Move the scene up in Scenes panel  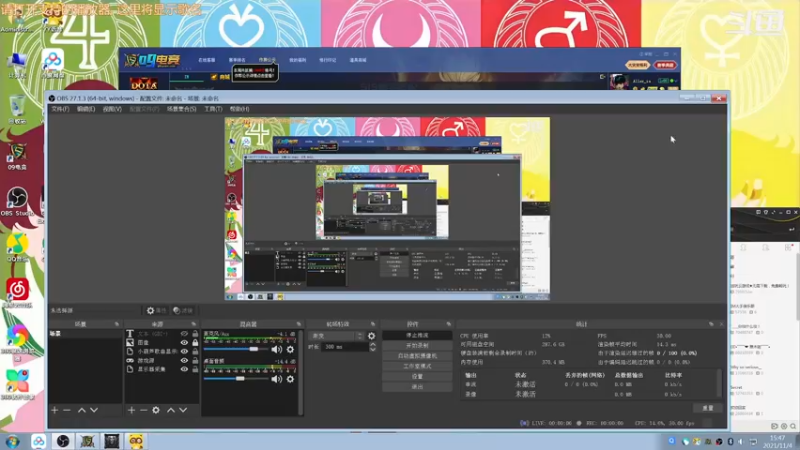pos(82,410)
